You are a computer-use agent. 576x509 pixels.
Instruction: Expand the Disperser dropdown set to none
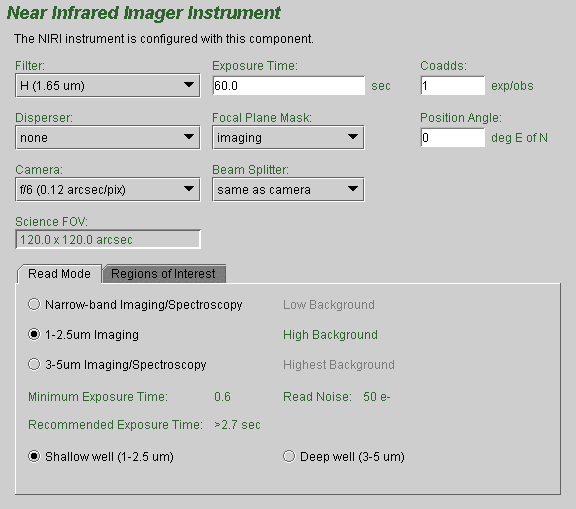[108, 138]
